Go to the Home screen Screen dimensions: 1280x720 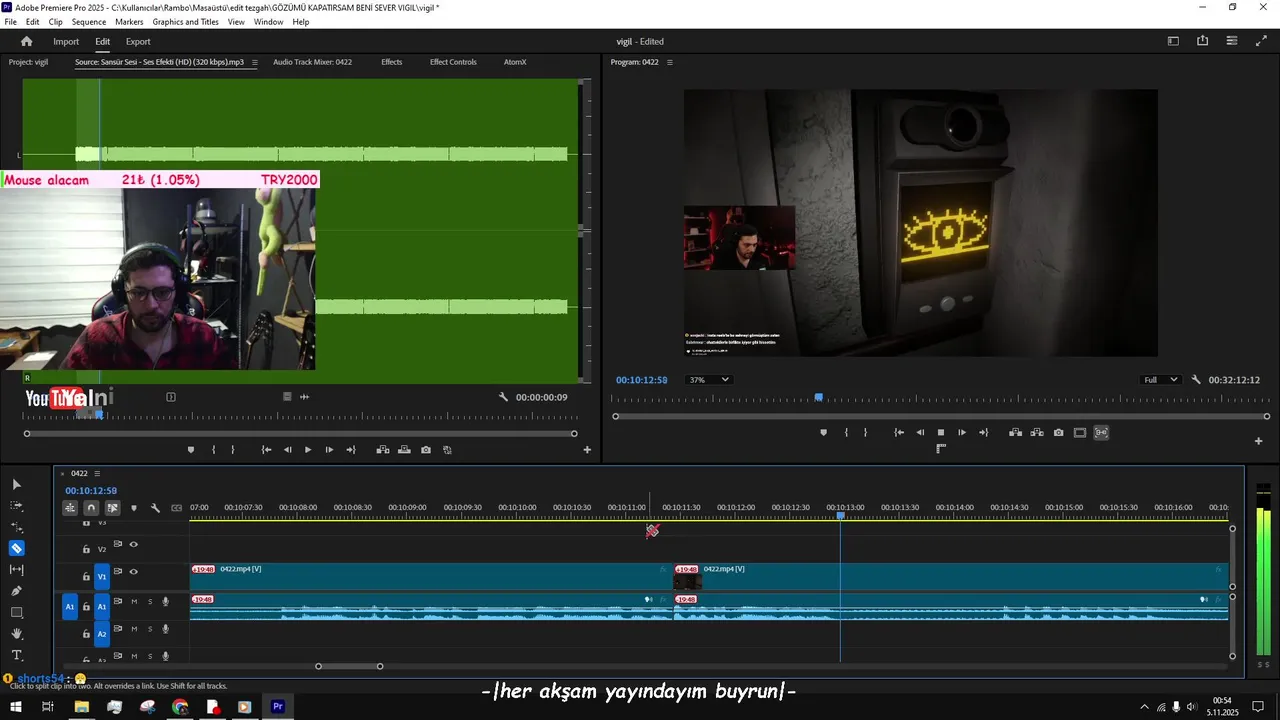27,42
